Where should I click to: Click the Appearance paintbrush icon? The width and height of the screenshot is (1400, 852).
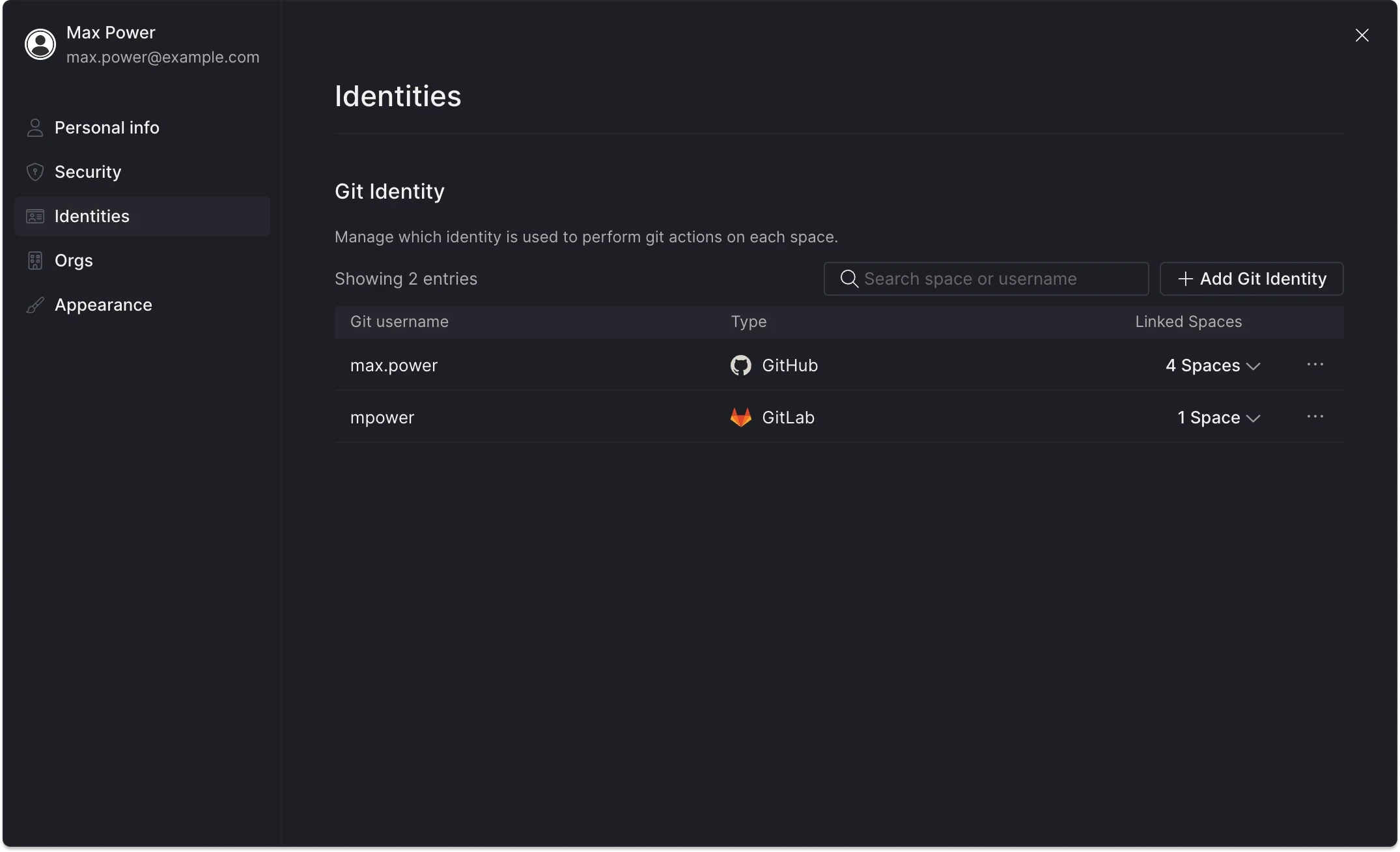35,305
